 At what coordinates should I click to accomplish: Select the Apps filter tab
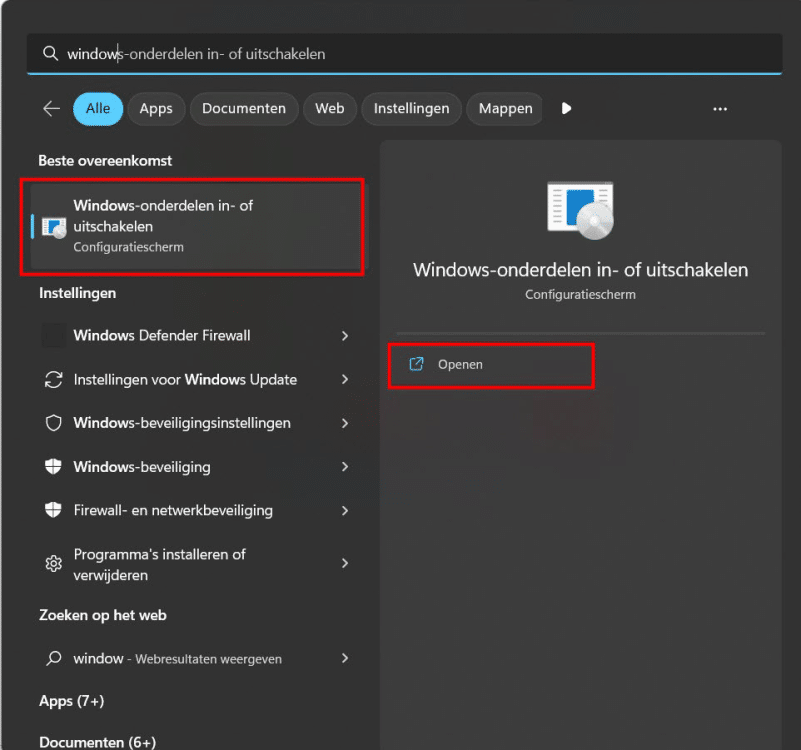point(156,108)
